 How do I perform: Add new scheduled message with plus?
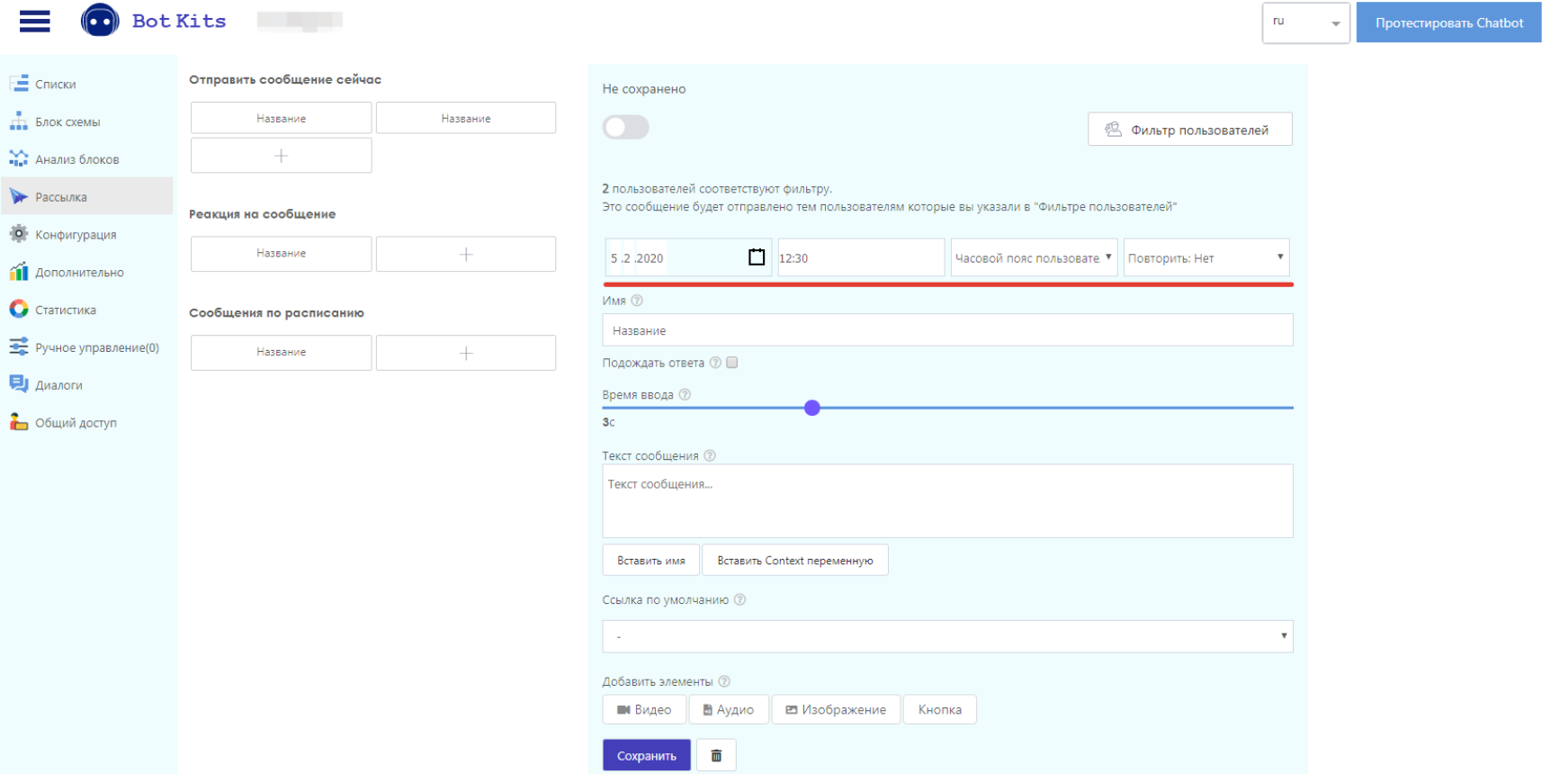(466, 353)
